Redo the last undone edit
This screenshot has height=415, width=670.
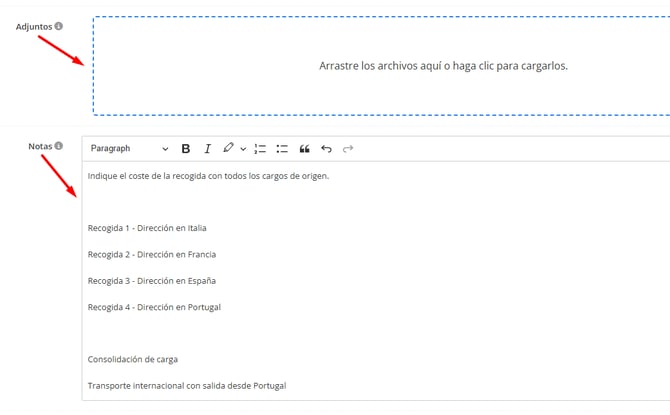348,149
